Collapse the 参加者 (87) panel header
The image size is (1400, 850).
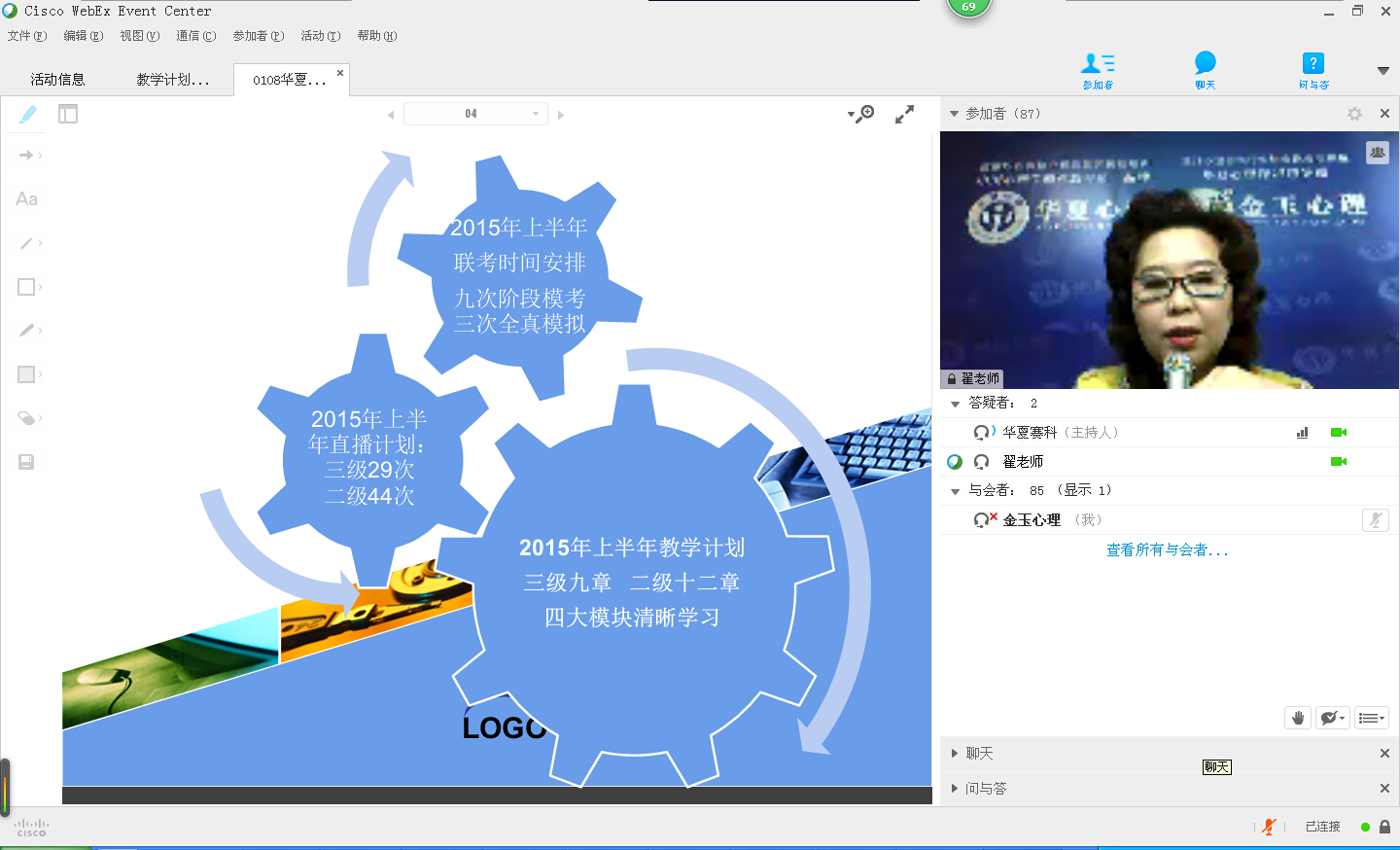coord(955,114)
